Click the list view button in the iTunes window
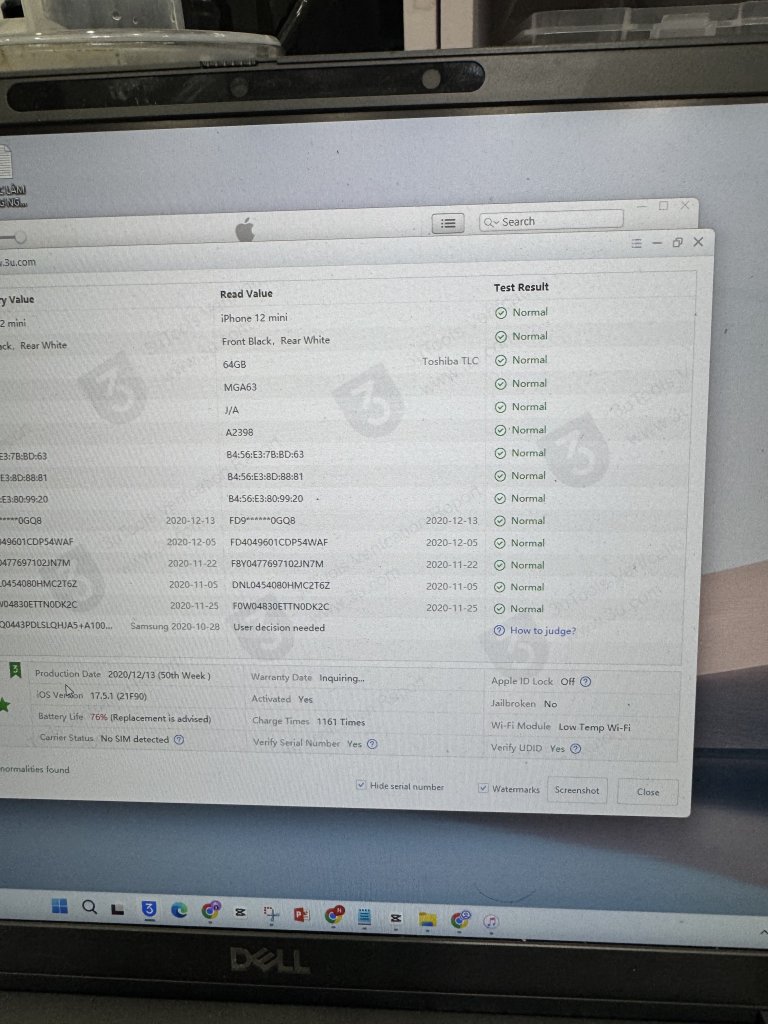768x1024 pixels. click(448, 223)
